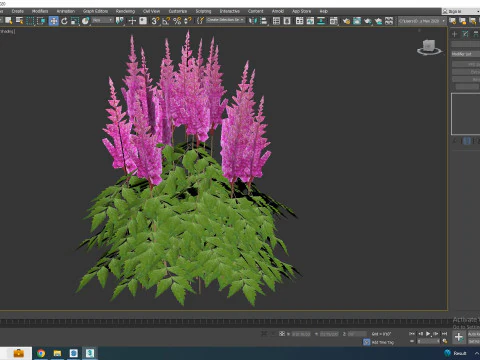Open the Sign In dropdown
Image resolution: width=480 pixels, height=360 pixels.
coord(461,11)
